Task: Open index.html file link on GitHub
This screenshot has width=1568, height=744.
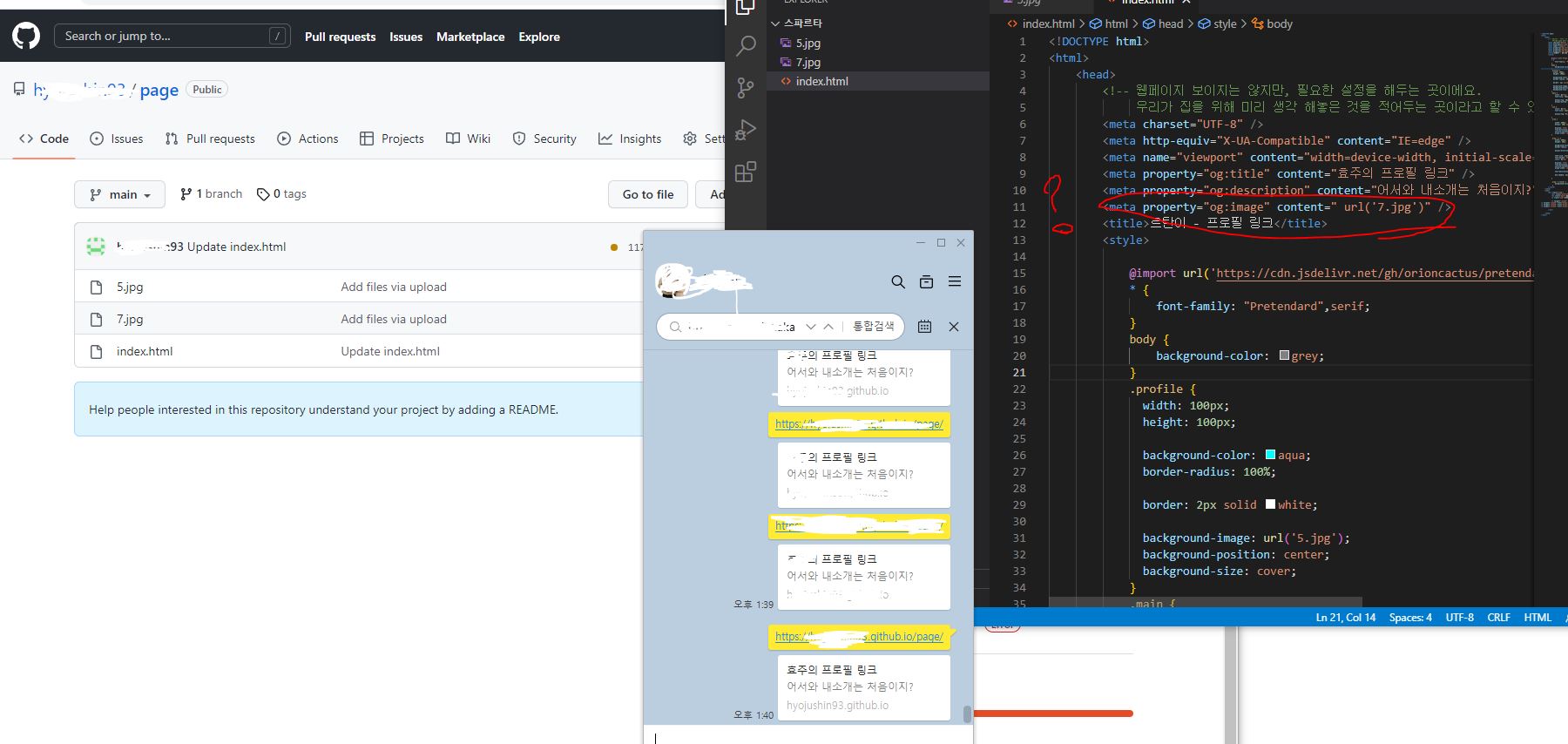Action: tap(145, 351)
